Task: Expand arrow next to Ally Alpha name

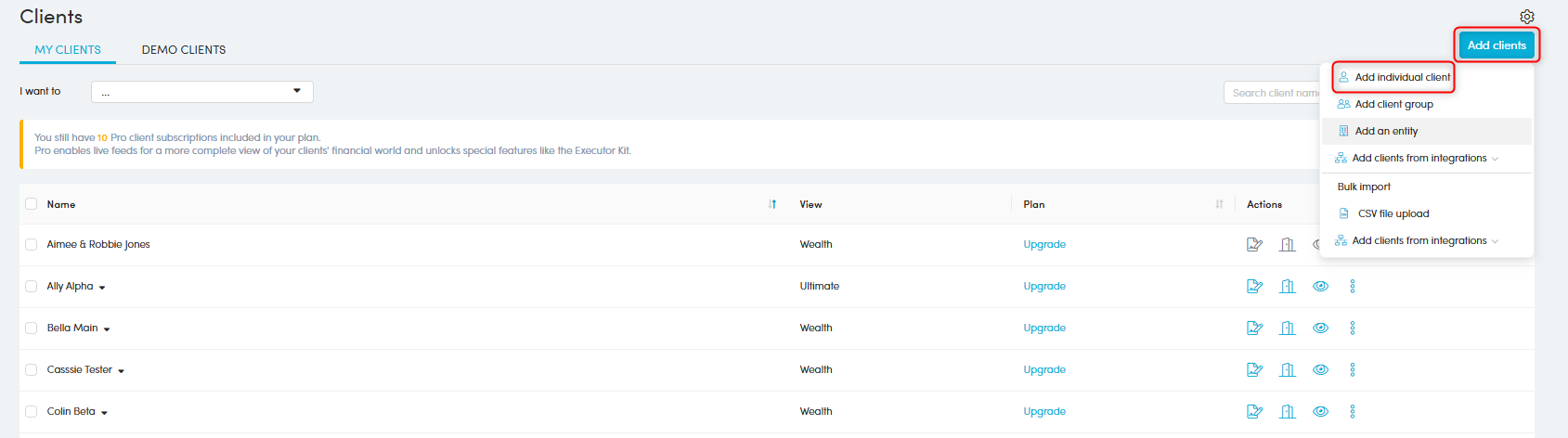Action: point(102,288)
